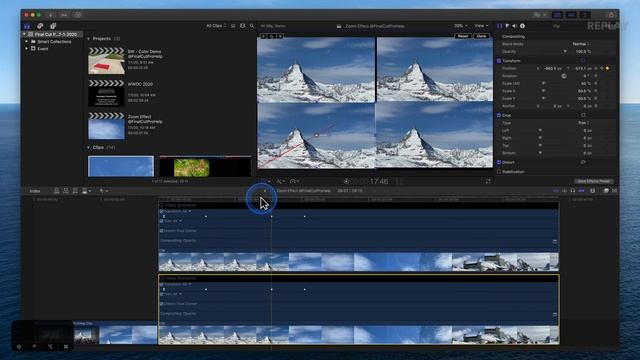
Task: Click the Import Media toolbar icon
Action: pos(51,15)
